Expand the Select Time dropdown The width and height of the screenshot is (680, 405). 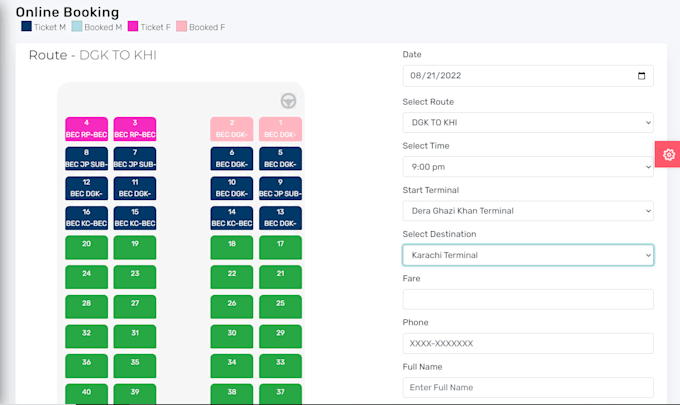pos(527,167)
